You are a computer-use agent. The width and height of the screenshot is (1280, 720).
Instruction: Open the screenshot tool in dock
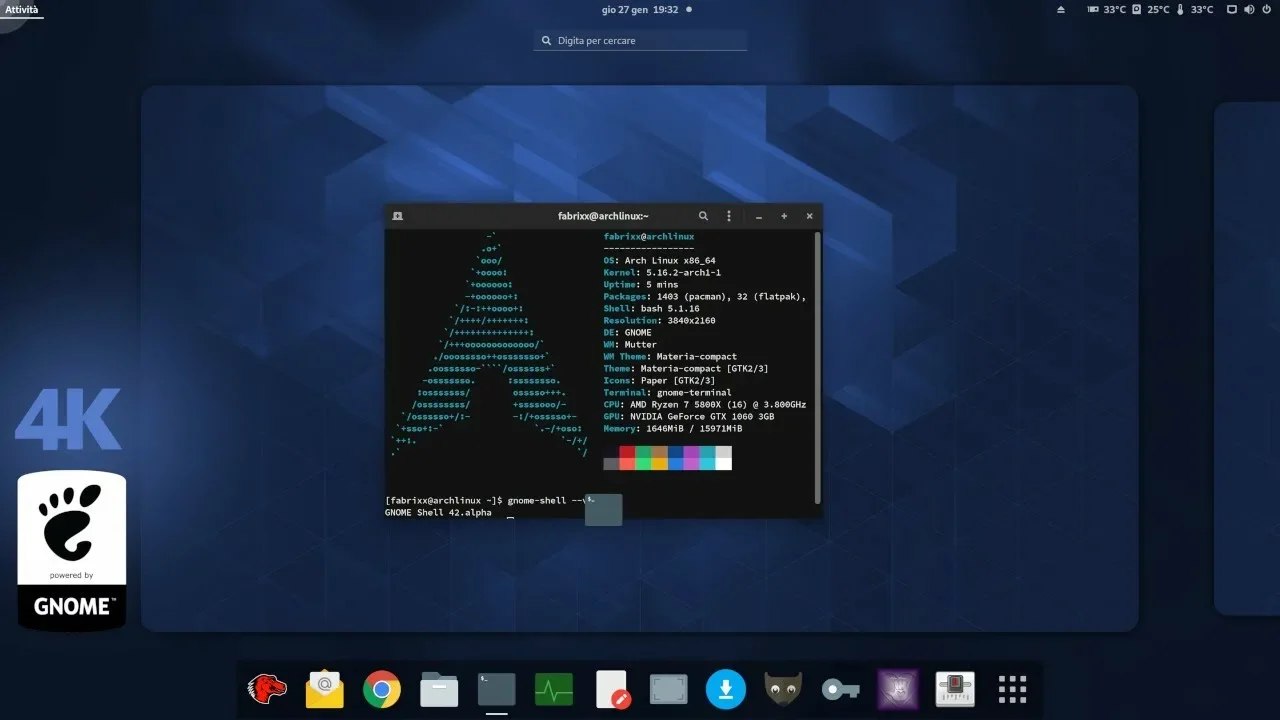click(668, 689)
